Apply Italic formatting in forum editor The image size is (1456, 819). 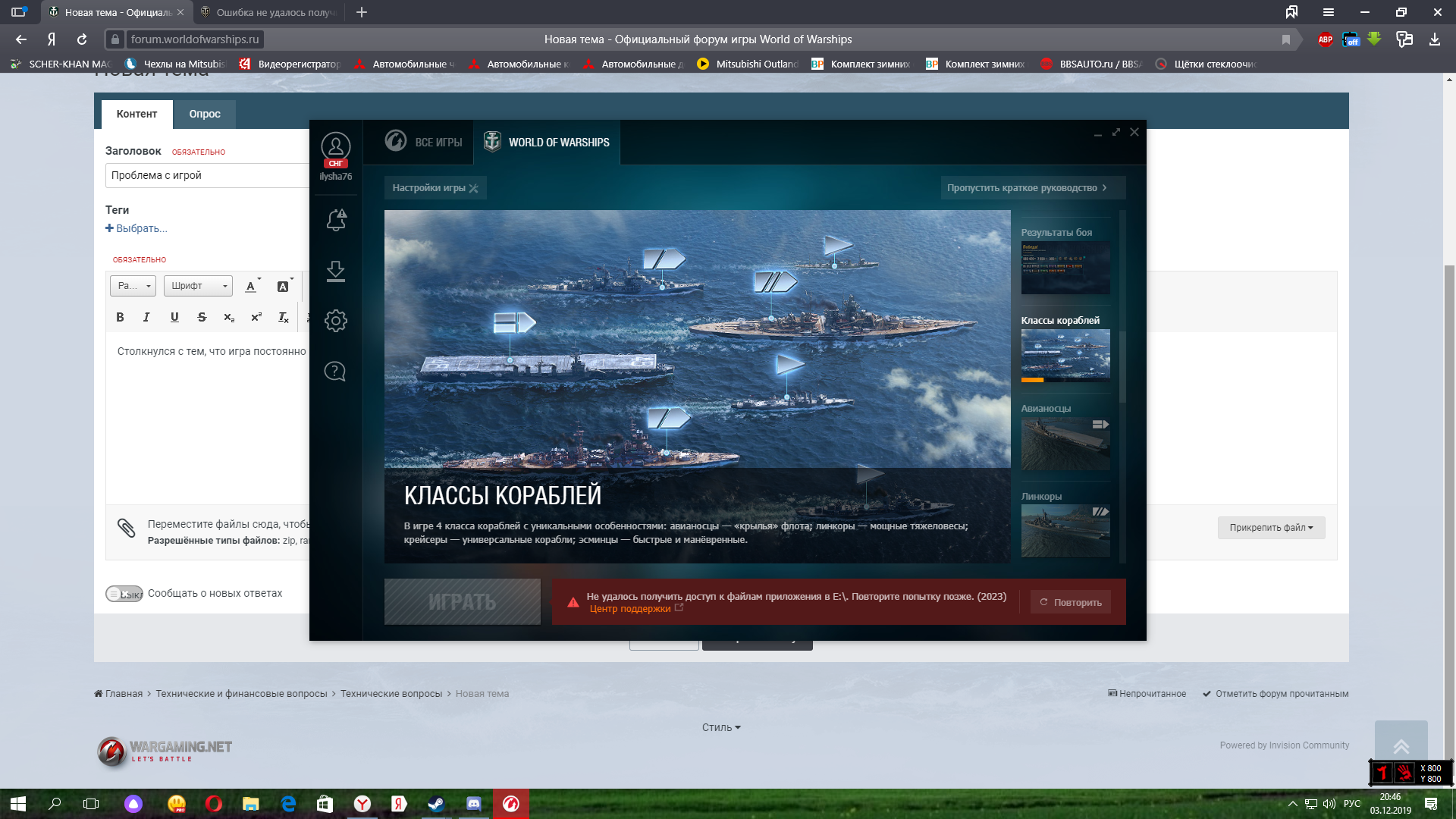pyautogui.click(x=146, y=317)
